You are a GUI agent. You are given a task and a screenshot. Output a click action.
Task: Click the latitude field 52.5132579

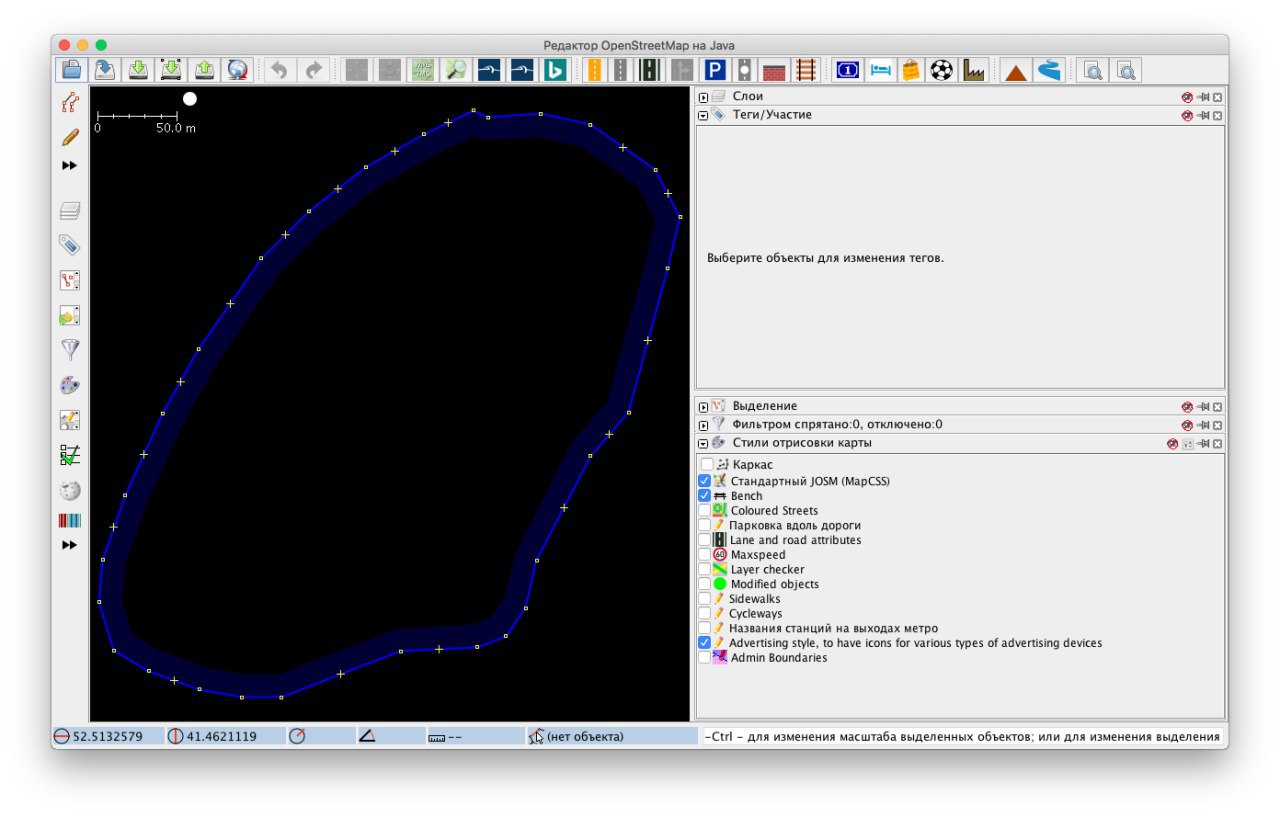tap(107, 736)
